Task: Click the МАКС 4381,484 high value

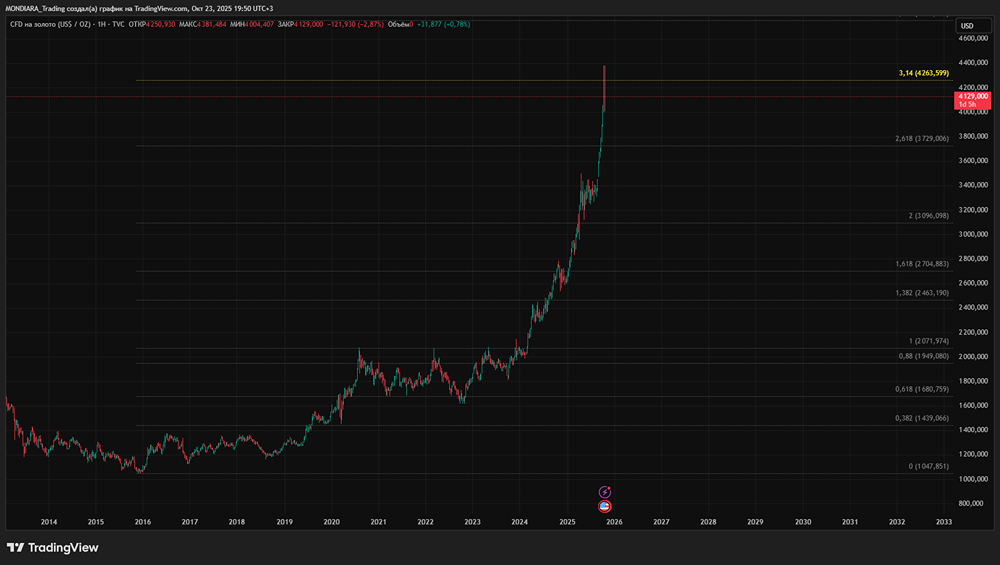Action: point(203,24)
